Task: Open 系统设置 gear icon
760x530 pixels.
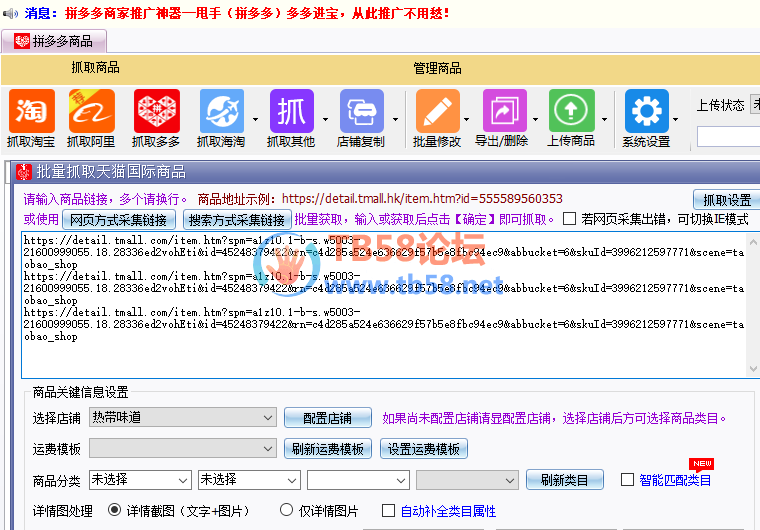Action: [x=647, y=111]
